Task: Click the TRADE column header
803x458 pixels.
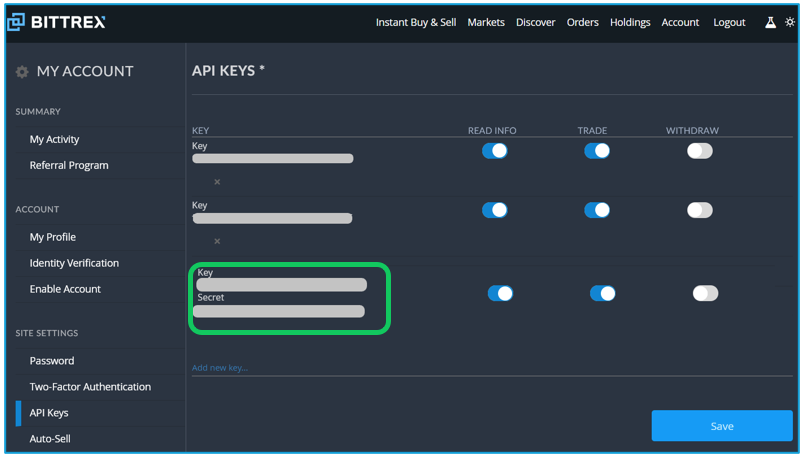Action: (x=593, y=131)
